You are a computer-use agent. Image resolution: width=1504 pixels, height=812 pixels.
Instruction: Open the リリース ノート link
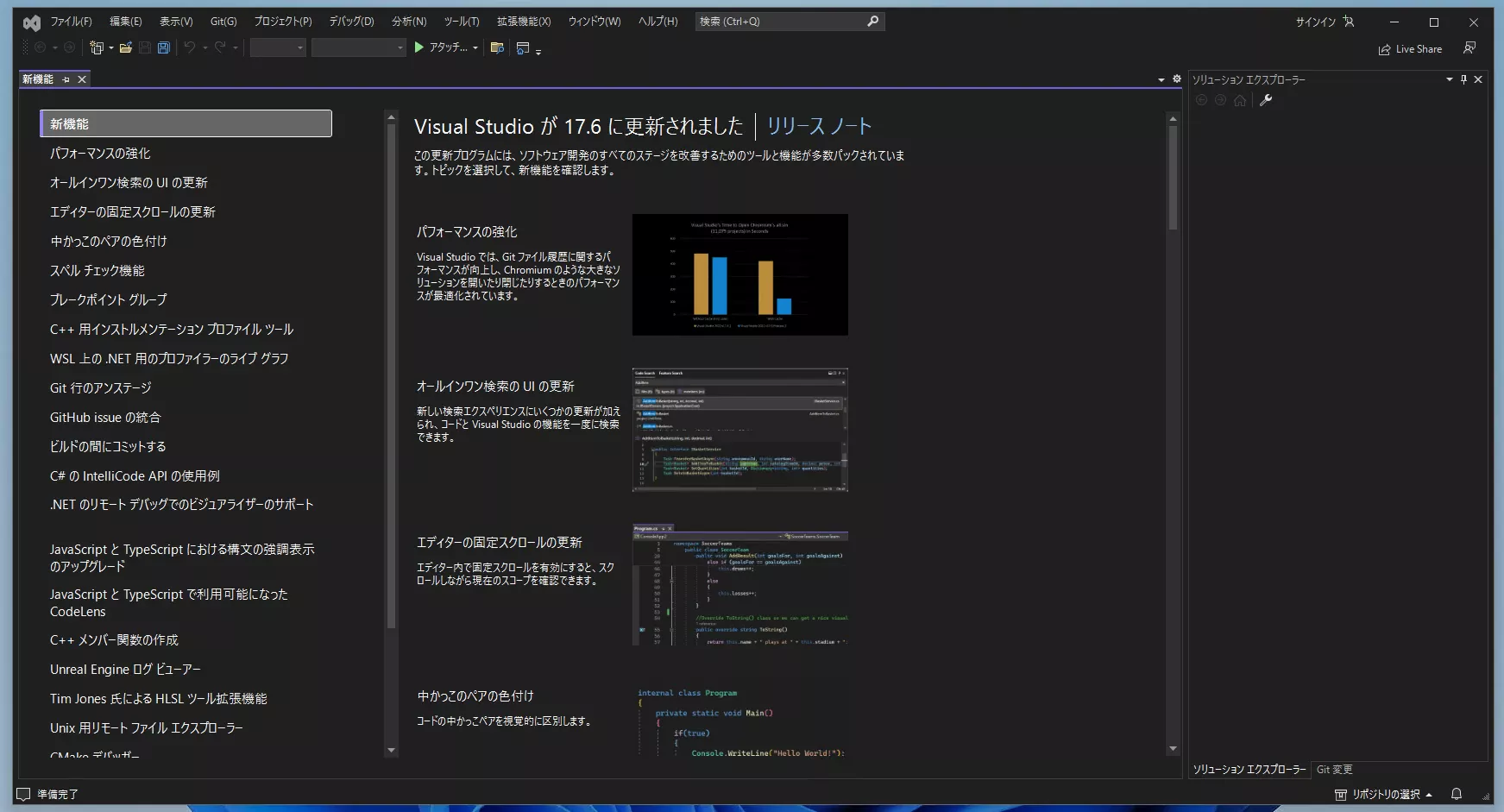tap(819, 127)
